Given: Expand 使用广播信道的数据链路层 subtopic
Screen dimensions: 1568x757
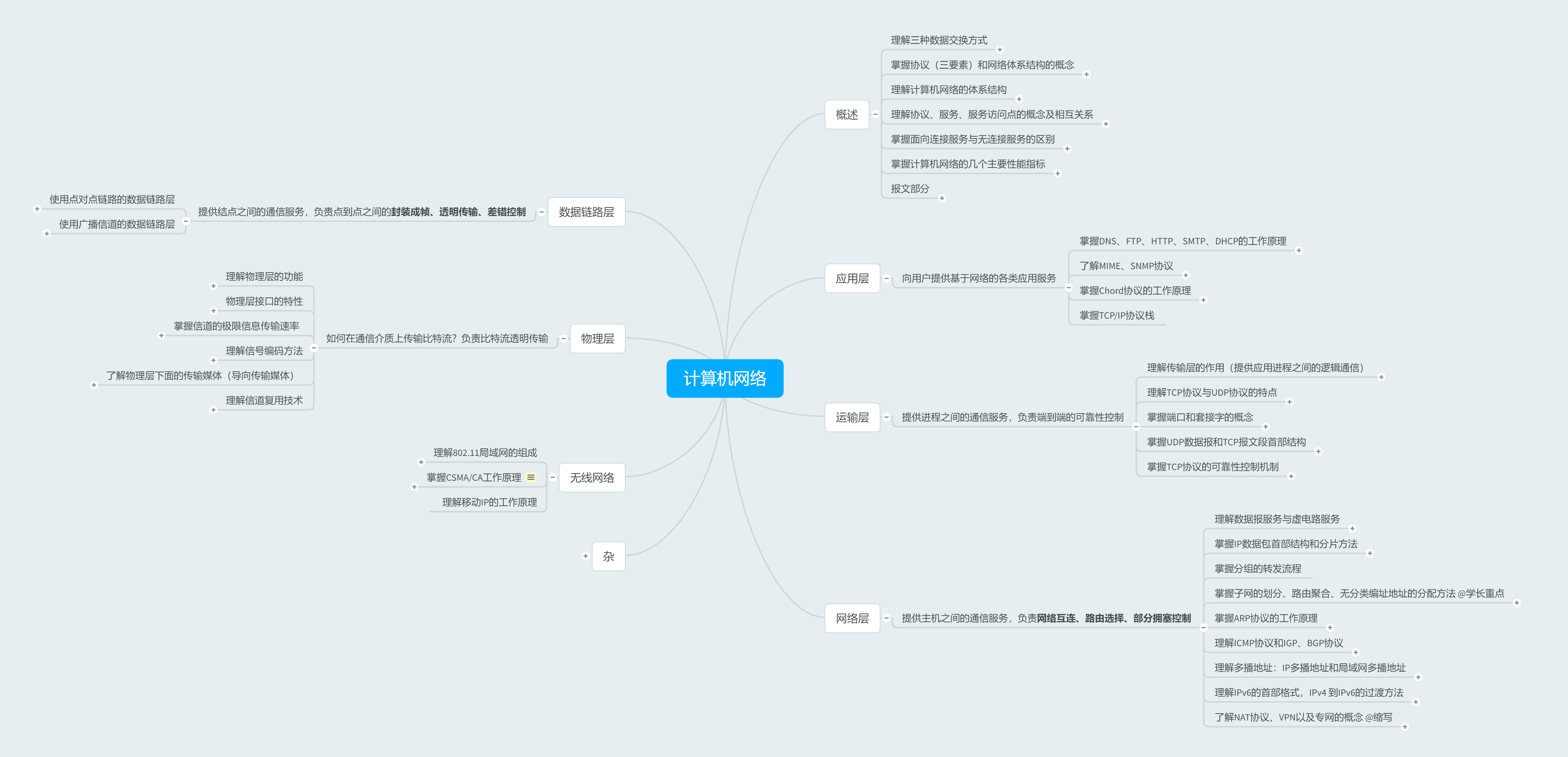Looking at the screenshot, I should (46, 234).
